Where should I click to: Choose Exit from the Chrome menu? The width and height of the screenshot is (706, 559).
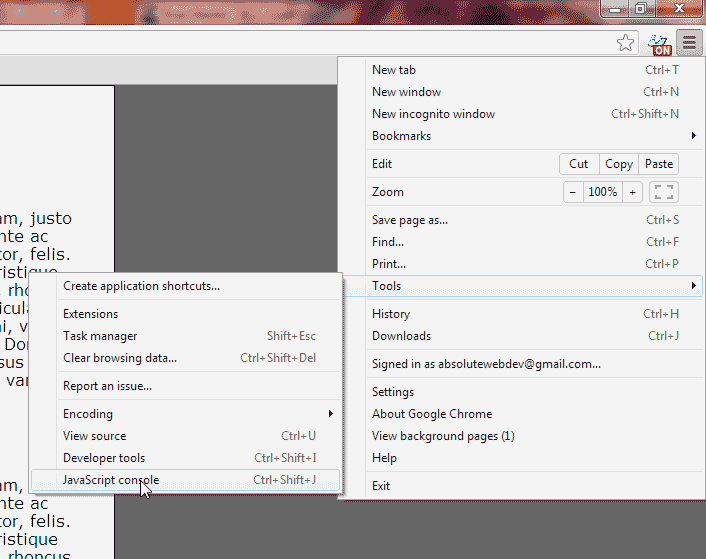(534, 486)
